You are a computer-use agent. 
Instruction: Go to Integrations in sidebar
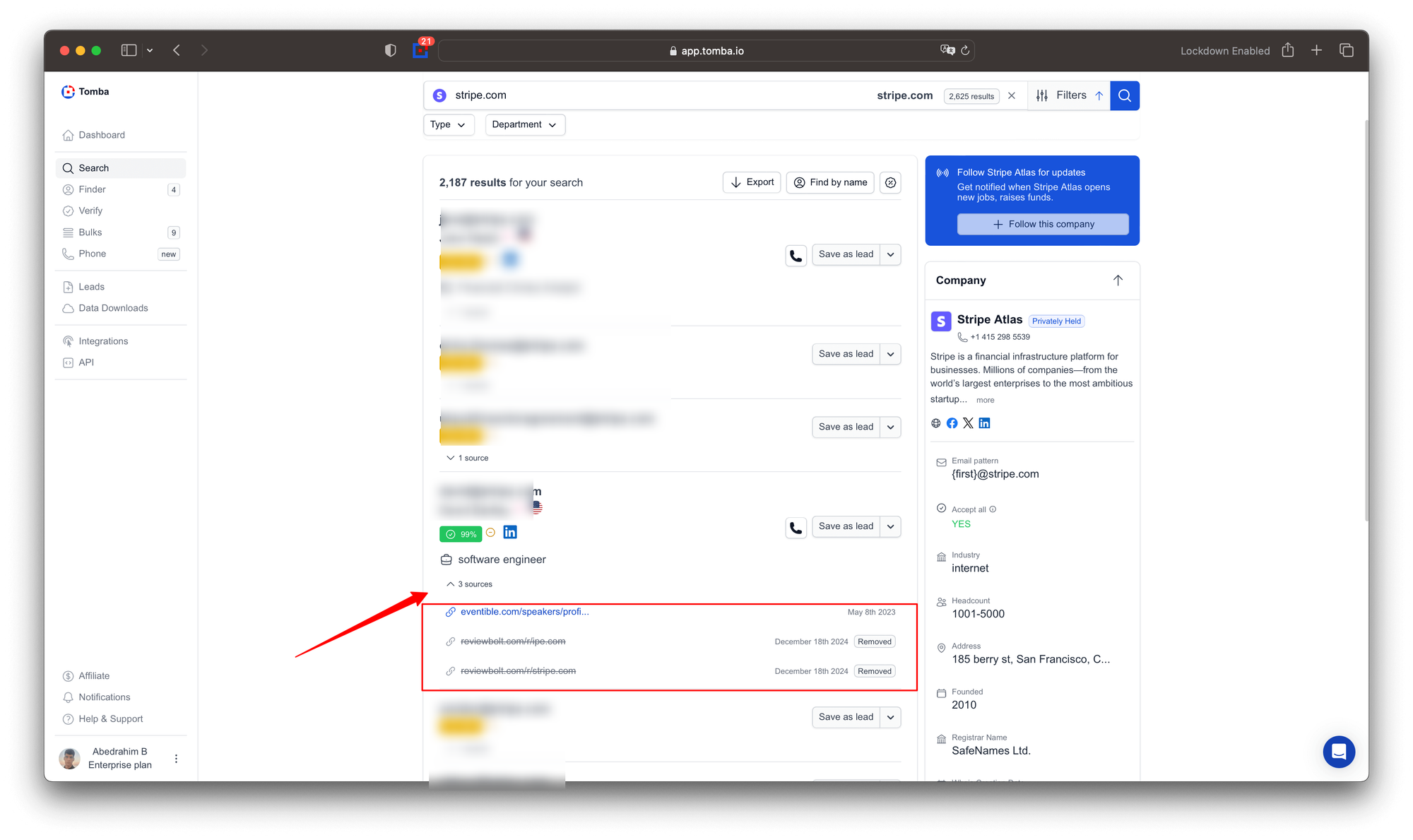(x=103, y=341)
